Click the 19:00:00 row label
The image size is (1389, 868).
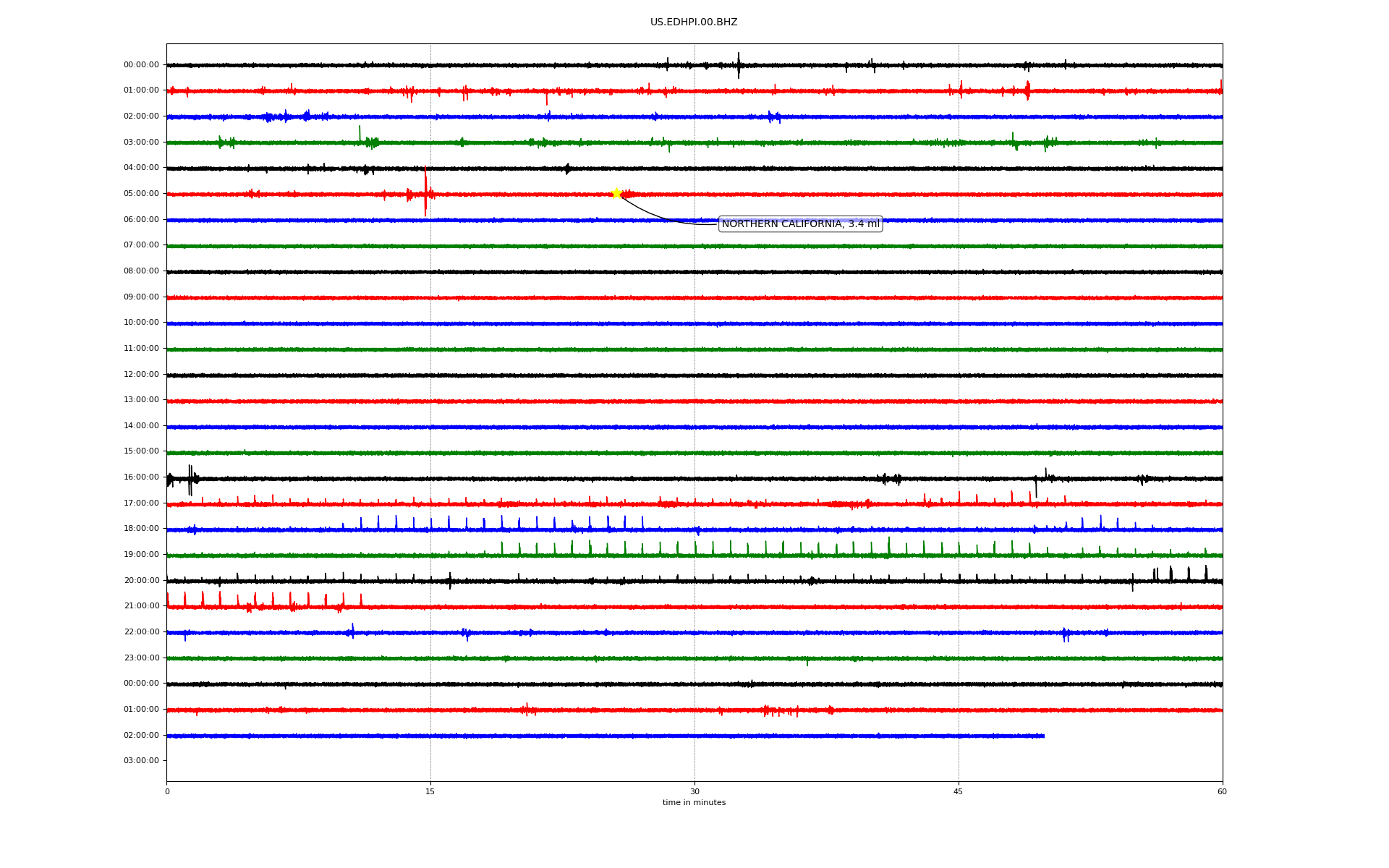[141, 555]
